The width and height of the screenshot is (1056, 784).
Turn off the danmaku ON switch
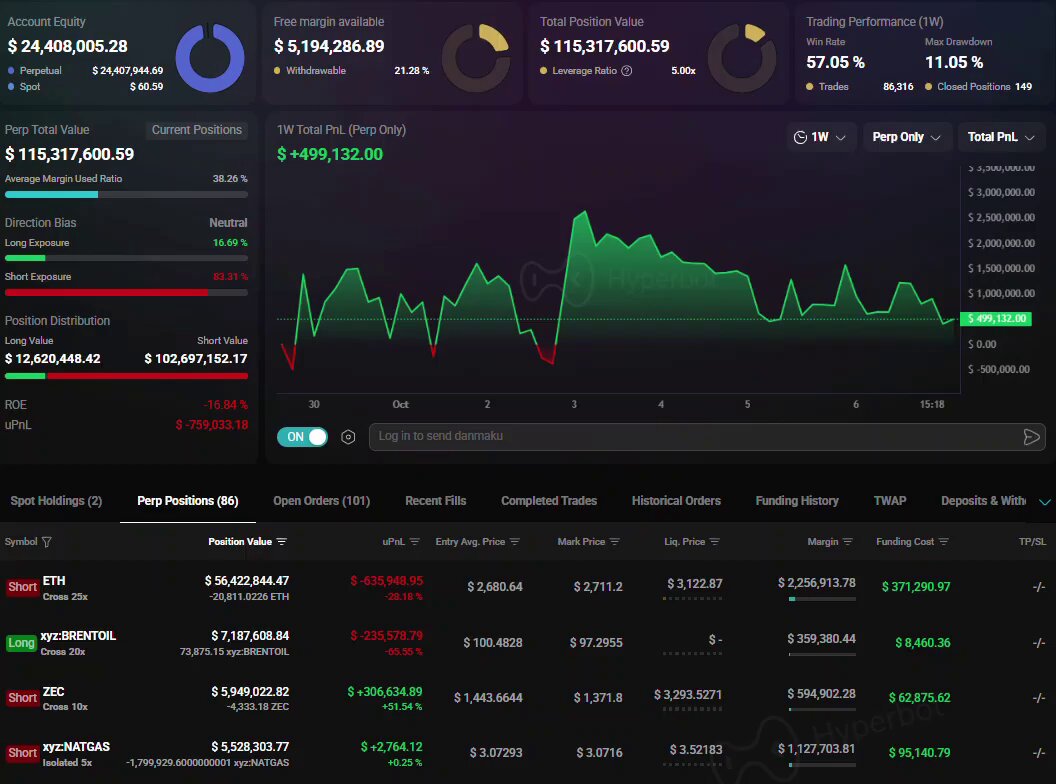coord(302,437)
